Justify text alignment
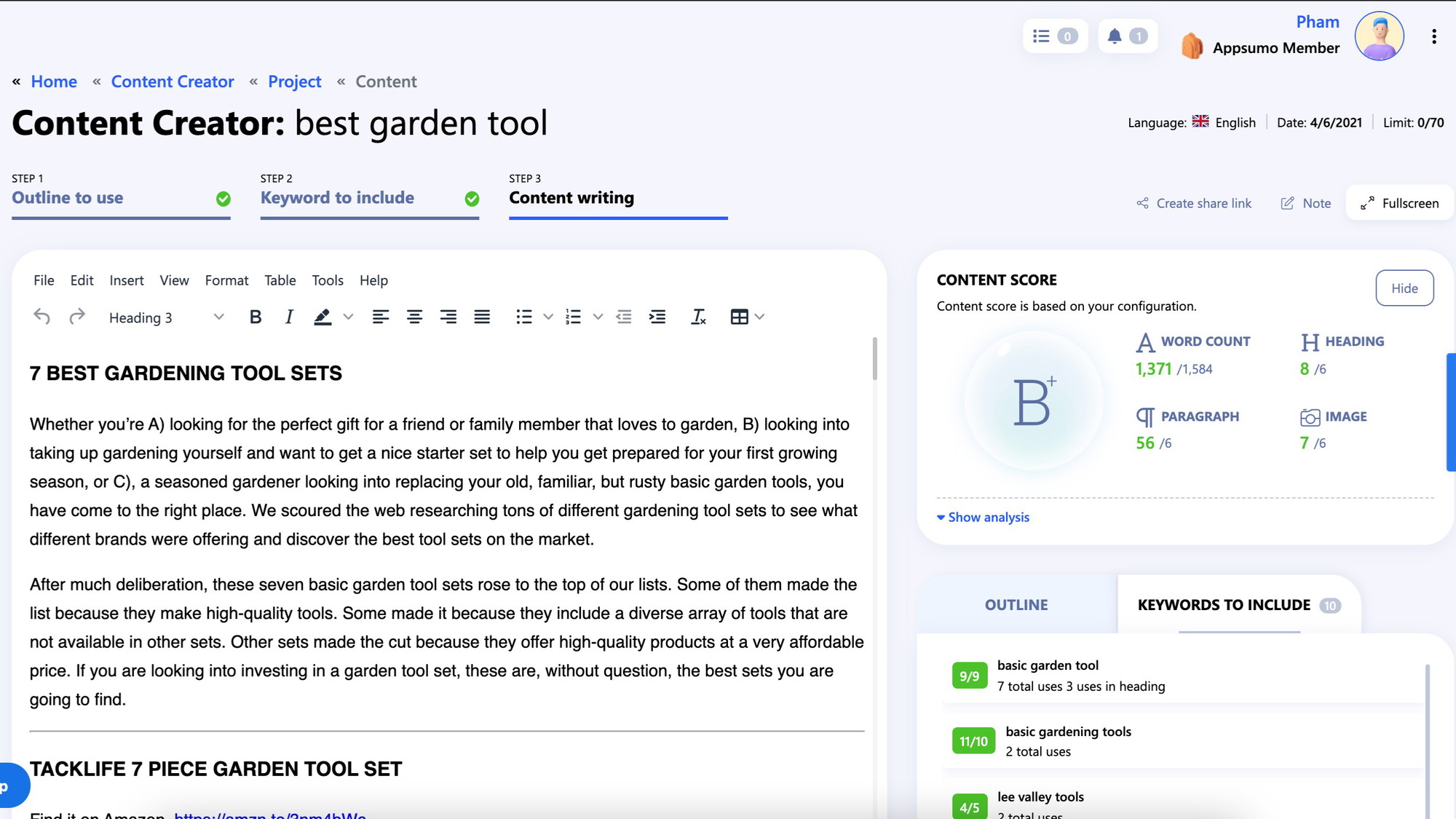 coord(482,317)
